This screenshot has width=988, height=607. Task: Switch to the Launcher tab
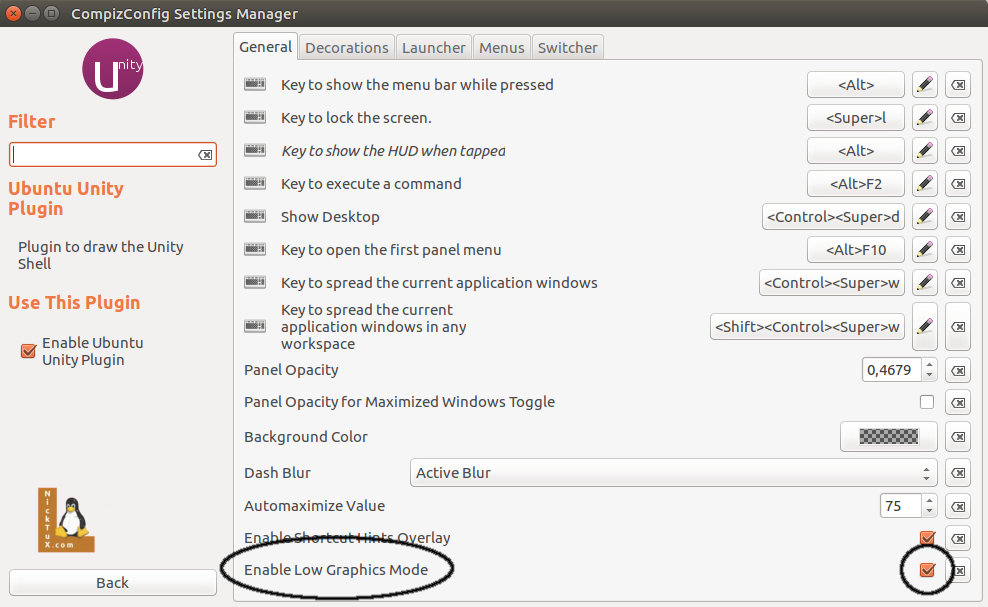pyautogui.click(x=433, y=46)
